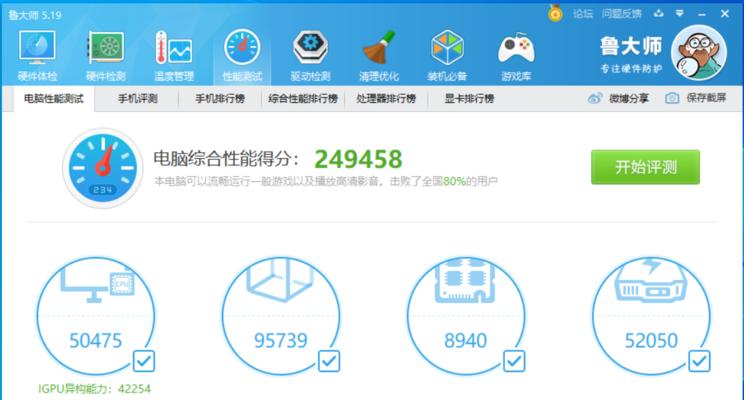The height and width of the screenshot is (400, 744).
Task: Click the speedometer gauge icon beside score
Action: coord(102,168)
